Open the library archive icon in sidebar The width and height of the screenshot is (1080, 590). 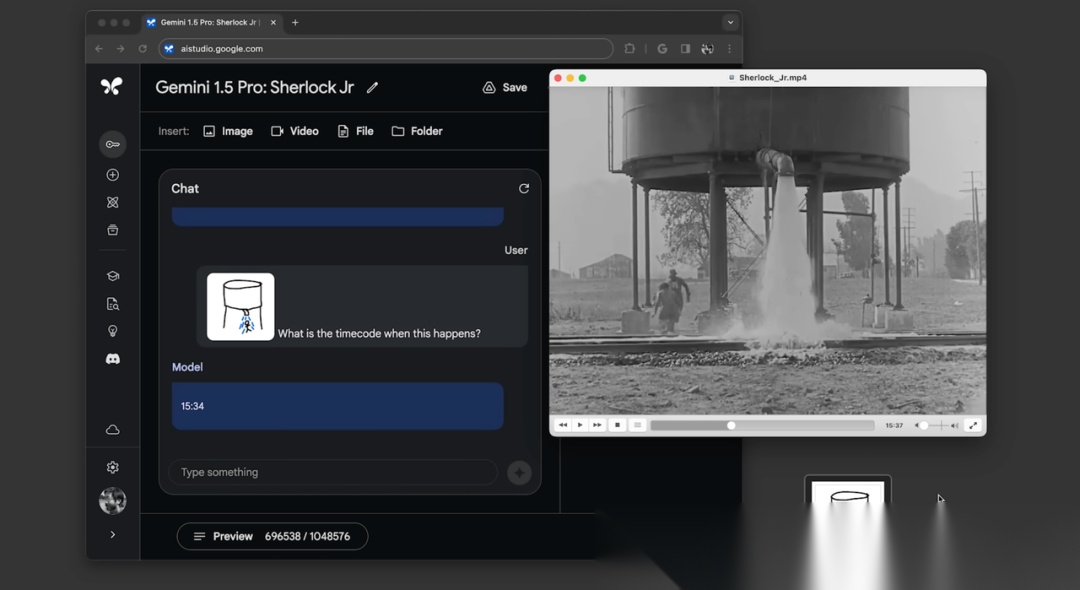(x=112, y=230)
